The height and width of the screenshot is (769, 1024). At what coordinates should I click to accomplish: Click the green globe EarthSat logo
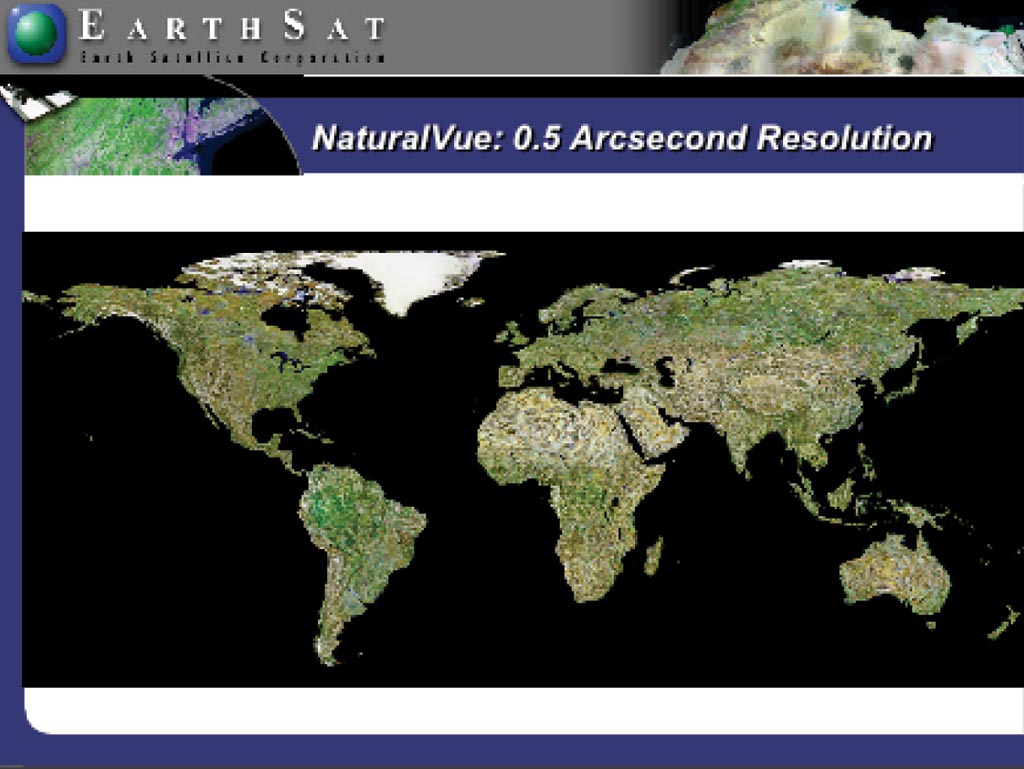37,33
